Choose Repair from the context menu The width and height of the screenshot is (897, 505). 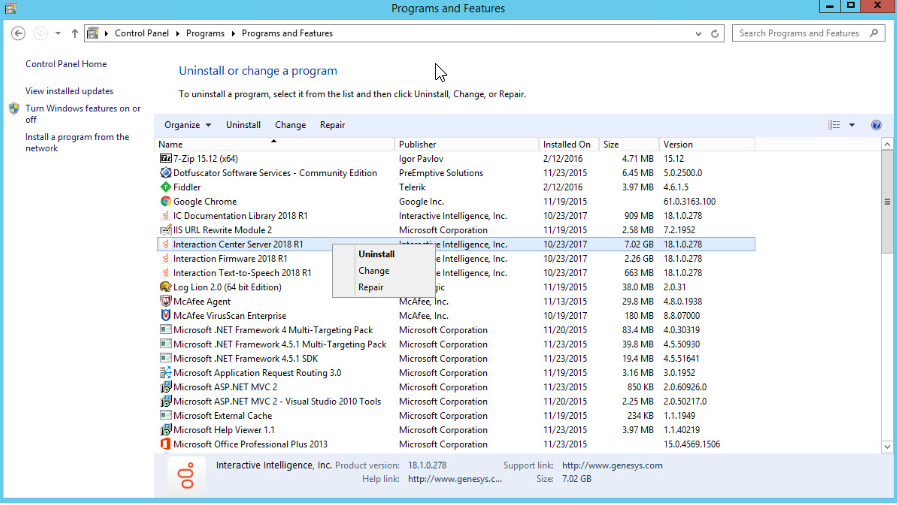click(x=370, y=287)
